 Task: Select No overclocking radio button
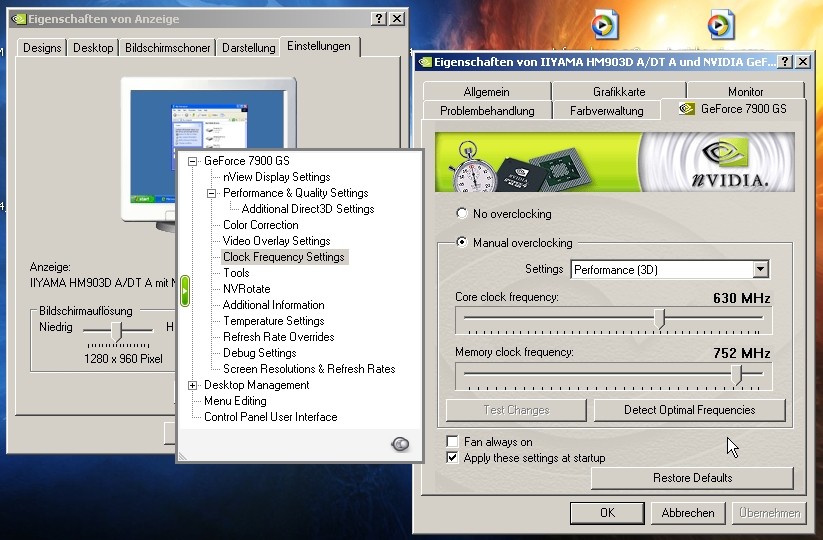pyautogui.click(x=461, y=213)
